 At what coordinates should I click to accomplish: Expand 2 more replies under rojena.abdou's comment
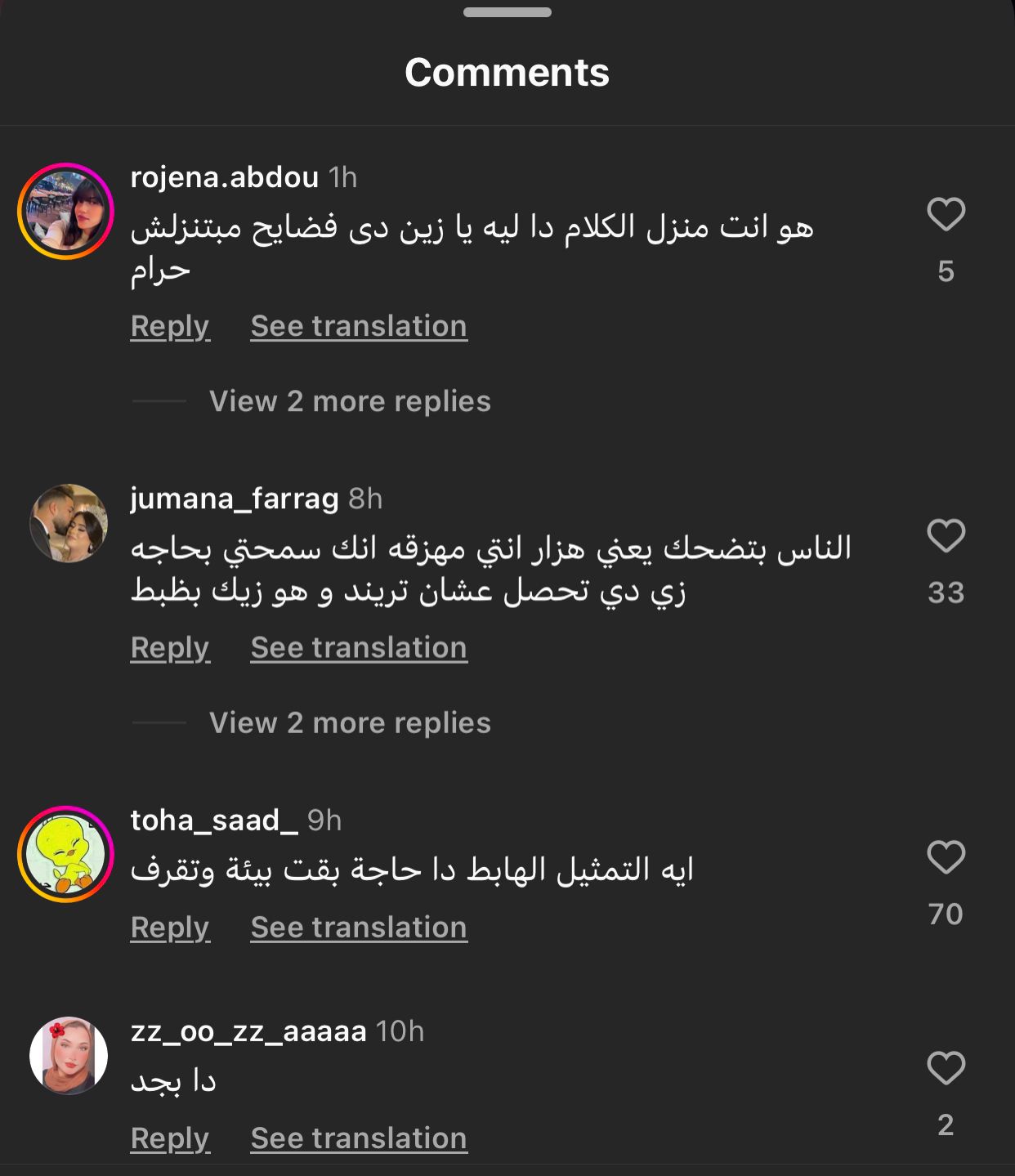[x=350, y=401]
